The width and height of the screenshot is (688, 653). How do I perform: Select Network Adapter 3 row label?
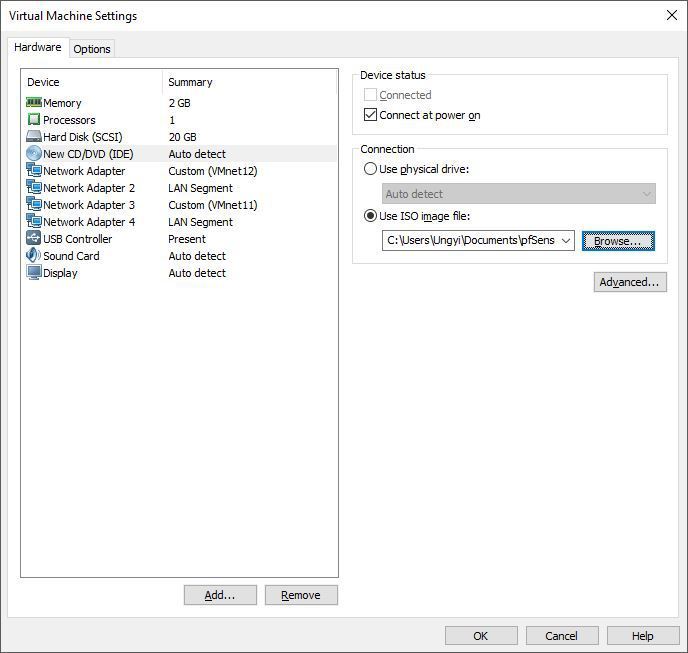click(x=89, y=205)
